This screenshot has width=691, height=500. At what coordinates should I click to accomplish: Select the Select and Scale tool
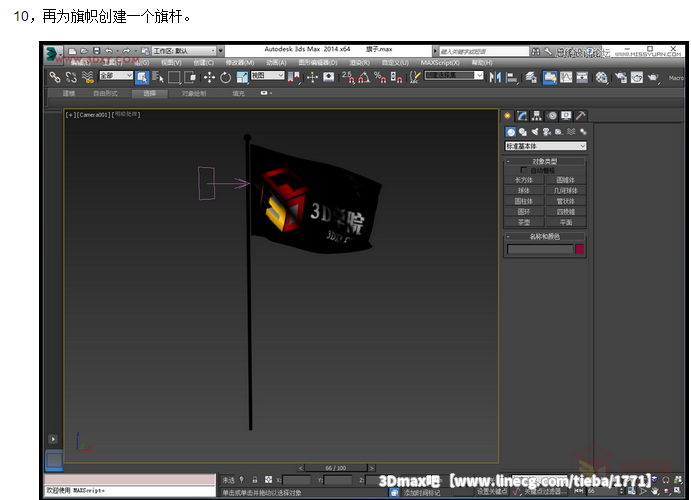242,78
